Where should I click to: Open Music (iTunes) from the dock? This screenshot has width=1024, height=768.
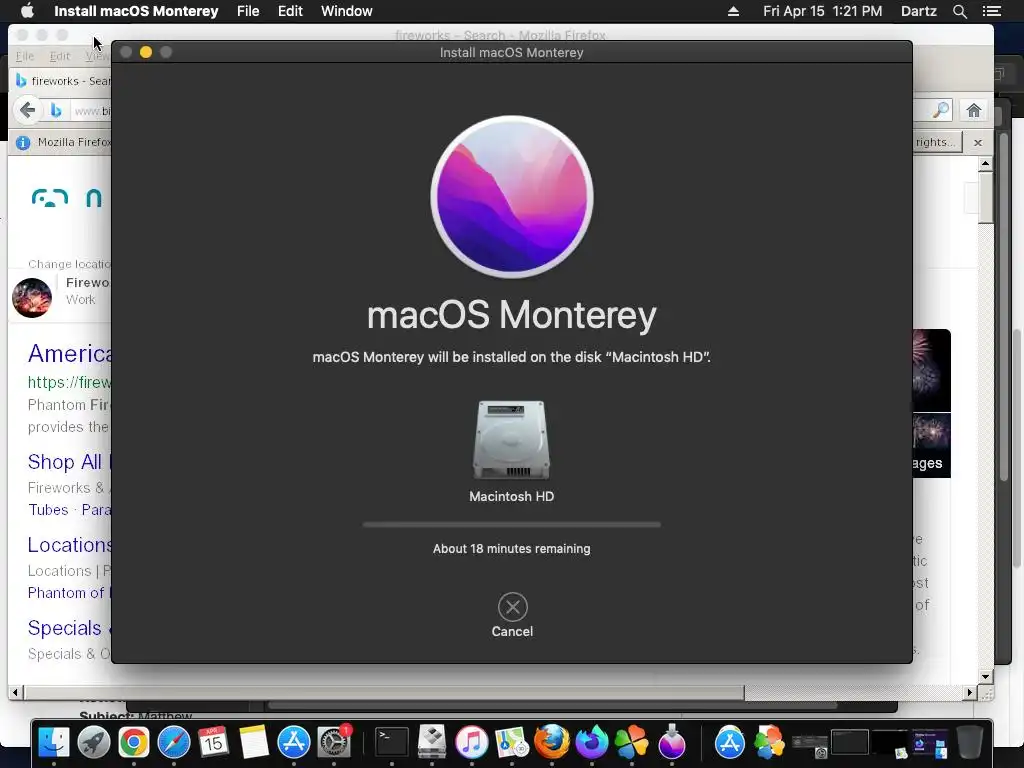point(472,743)
